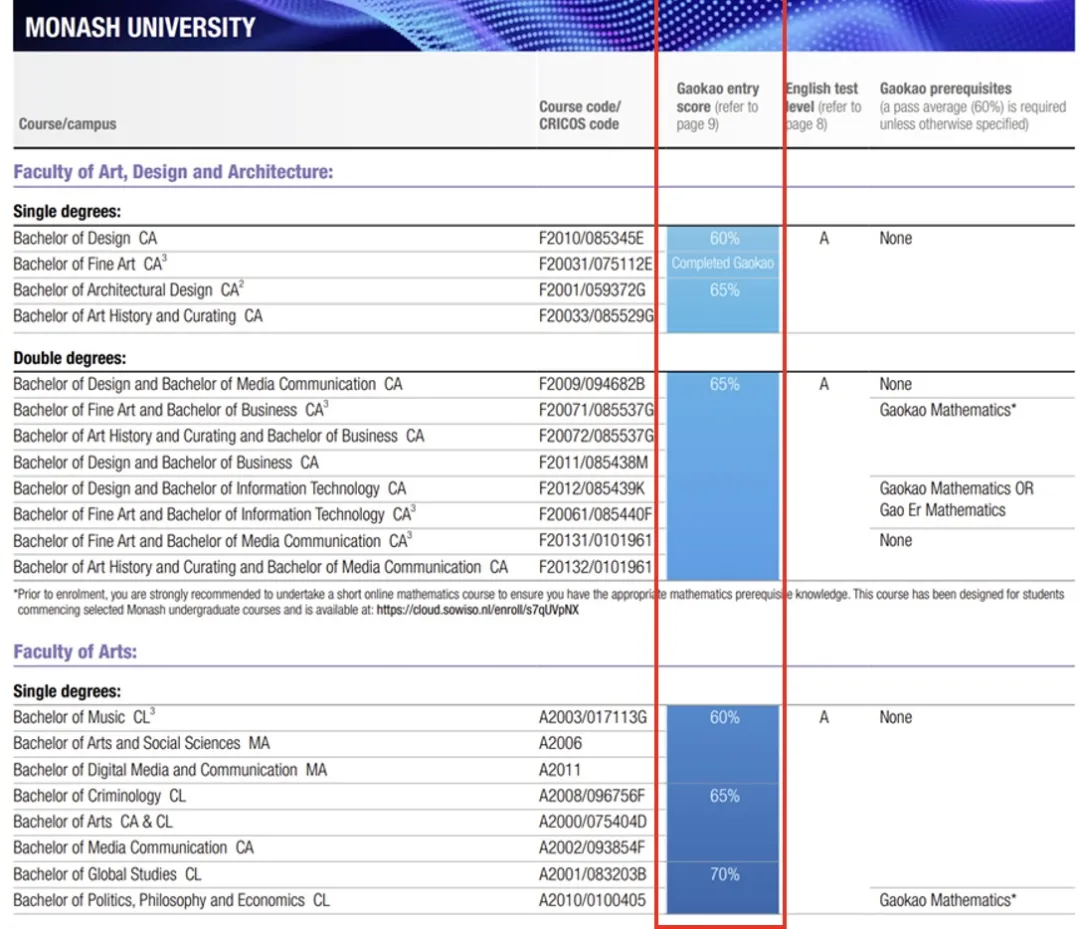The height and width of the screenshot is (929, 1080).
Task: Click the Gaokao entry score column header
Action: click(x=718, y=106)
